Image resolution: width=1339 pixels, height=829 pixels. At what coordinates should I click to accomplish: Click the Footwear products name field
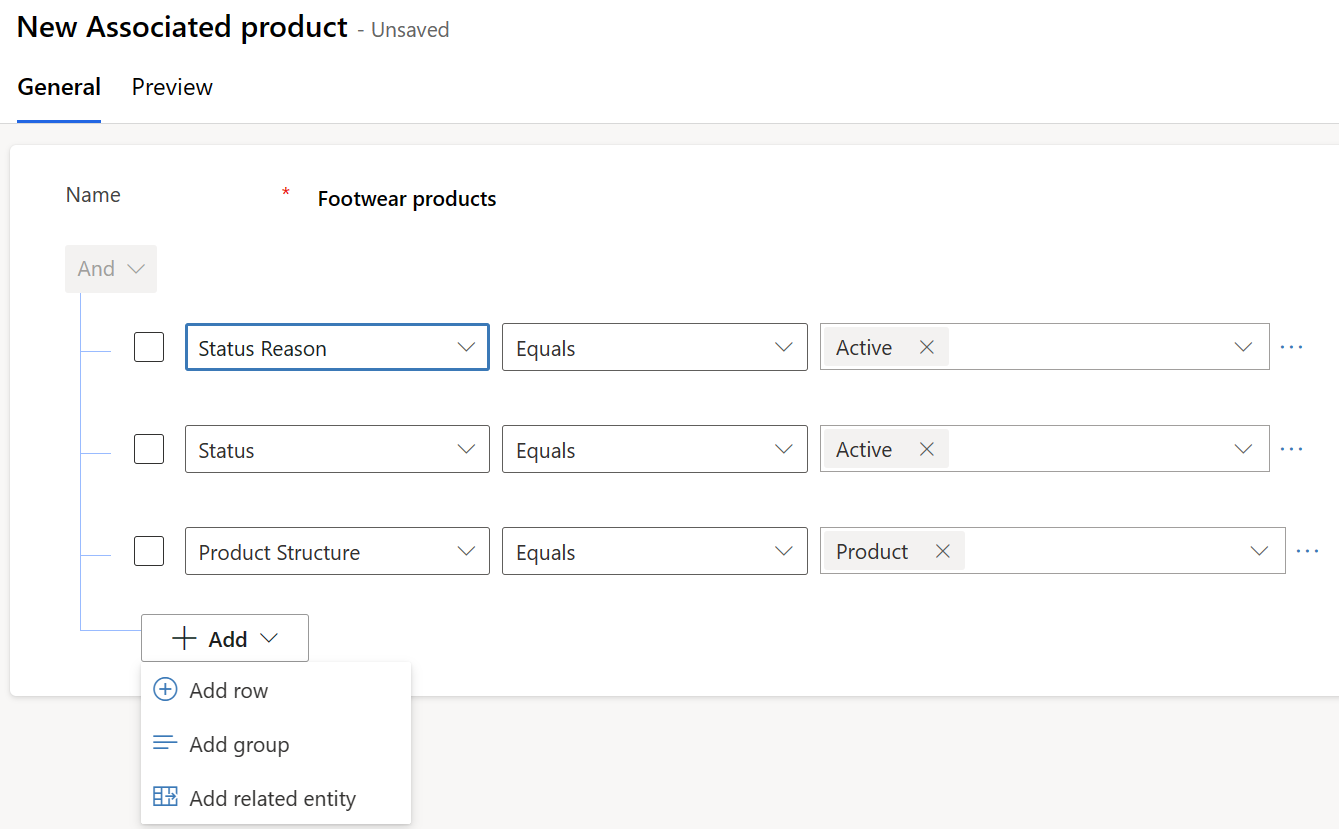[407, 199]
